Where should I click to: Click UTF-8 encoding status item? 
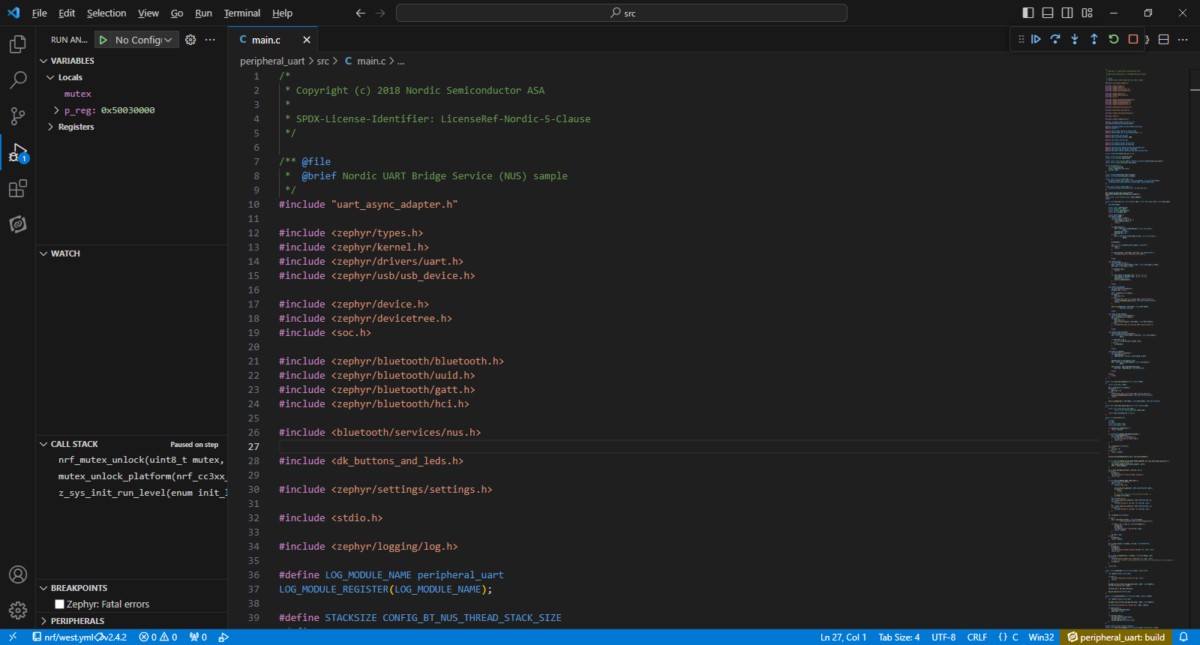944,637
